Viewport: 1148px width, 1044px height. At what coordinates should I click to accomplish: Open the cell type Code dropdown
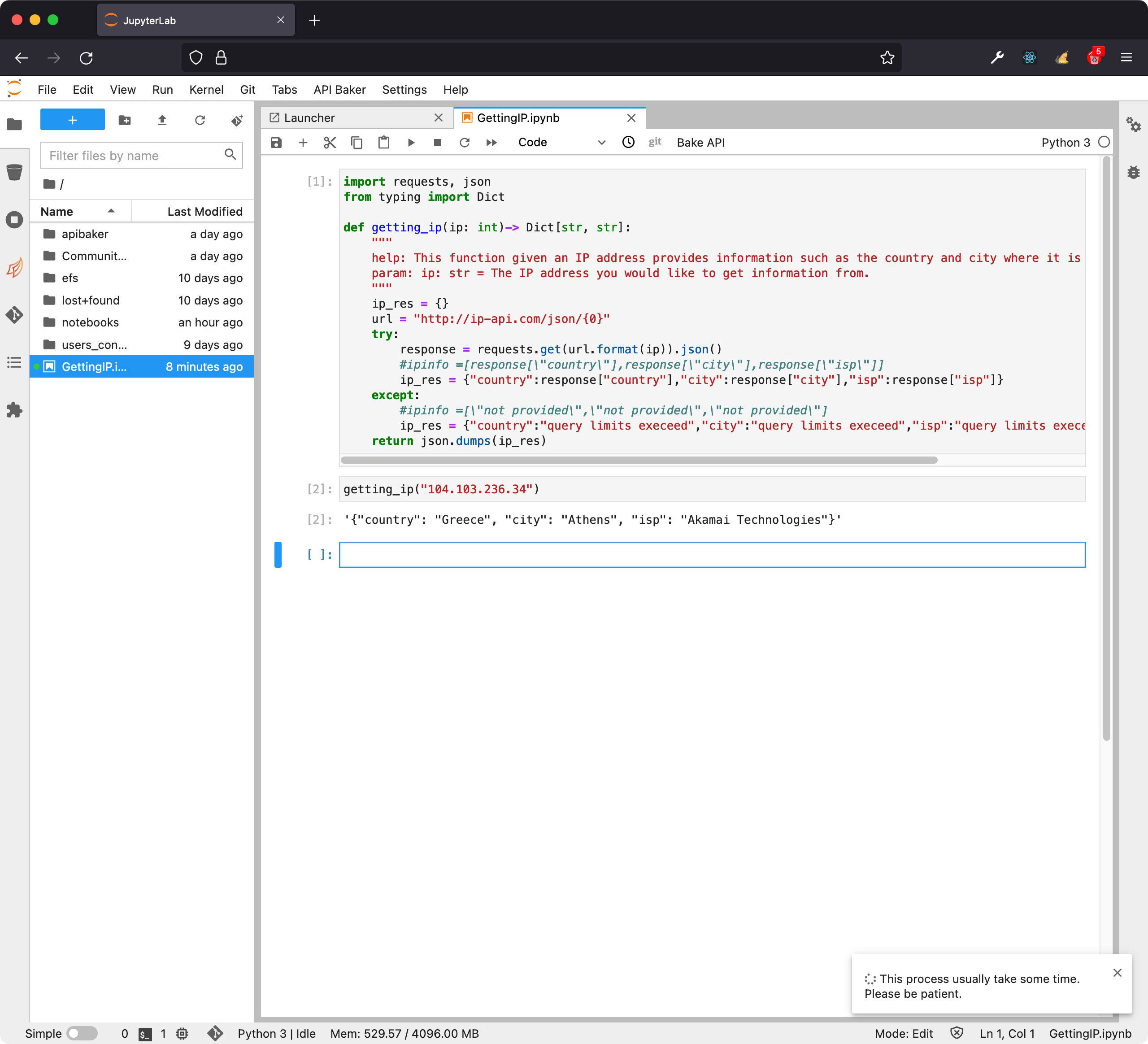pos(561,143)
